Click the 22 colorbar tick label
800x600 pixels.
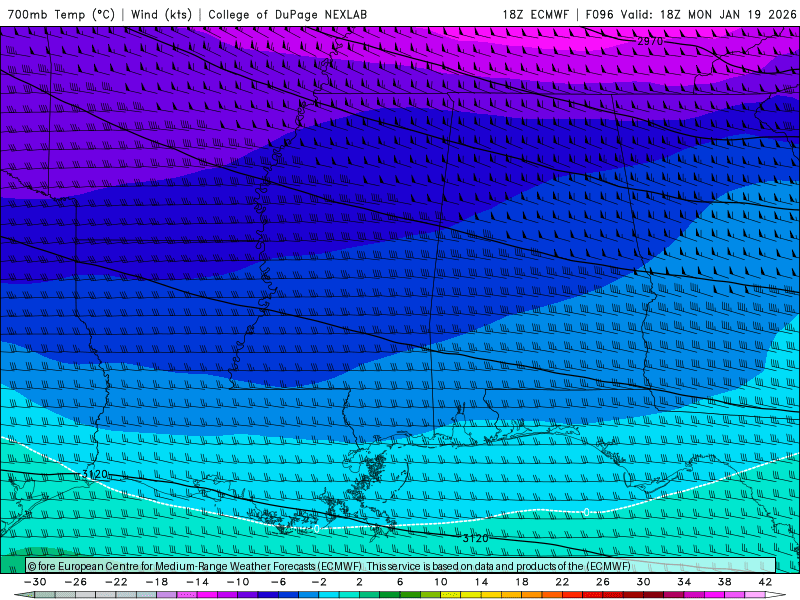coord(562,582)
